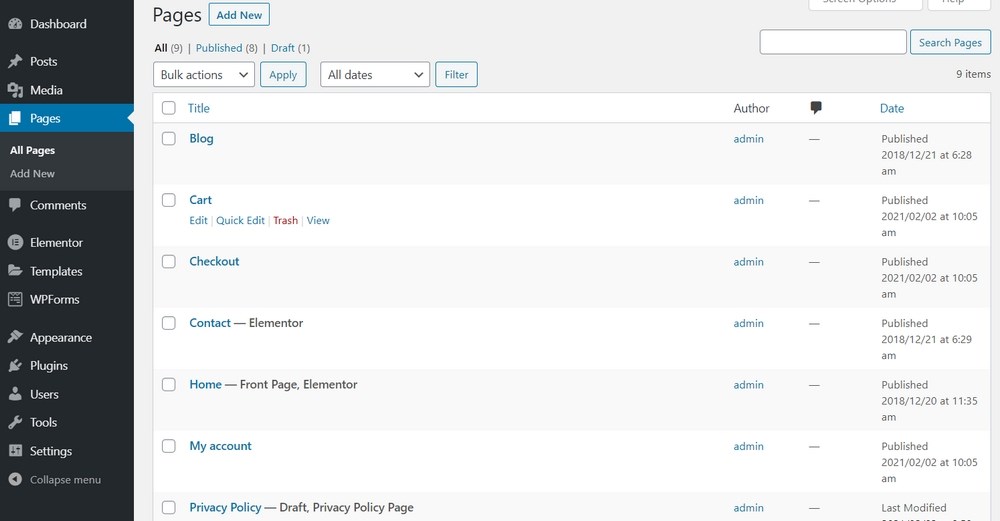Click the Media icon in sidebar
Image resolution: width=1000 pixels, height=521 pixels.
(x=15, y=90)
